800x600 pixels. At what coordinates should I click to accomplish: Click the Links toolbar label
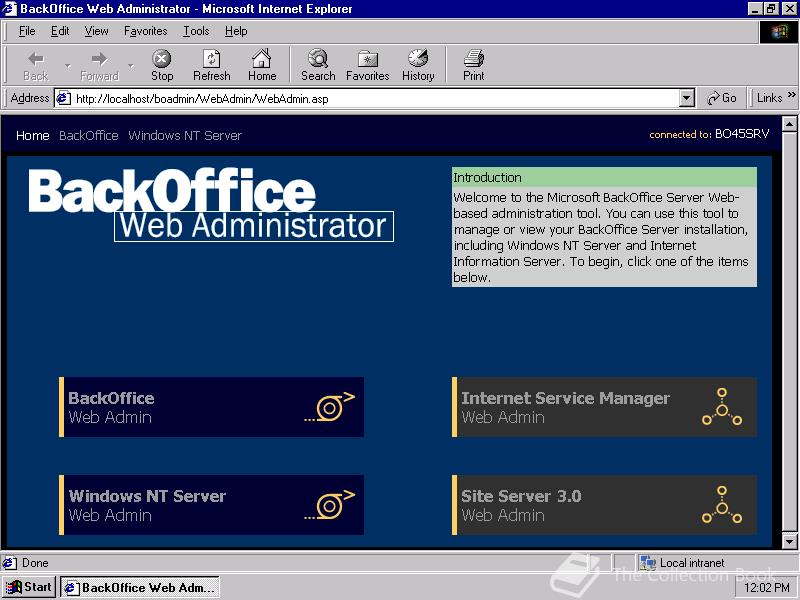coord(769,97)
